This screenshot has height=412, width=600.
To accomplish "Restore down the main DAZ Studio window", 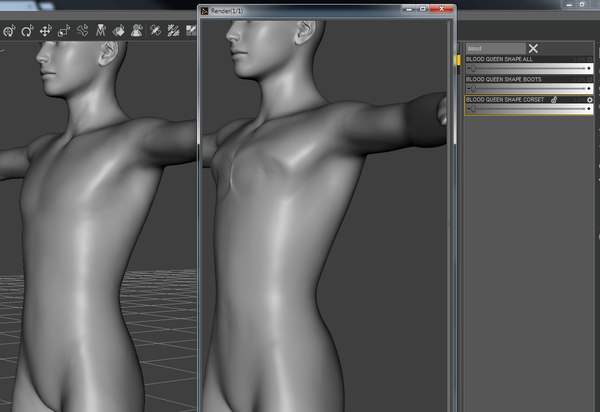I will point(582,5).
